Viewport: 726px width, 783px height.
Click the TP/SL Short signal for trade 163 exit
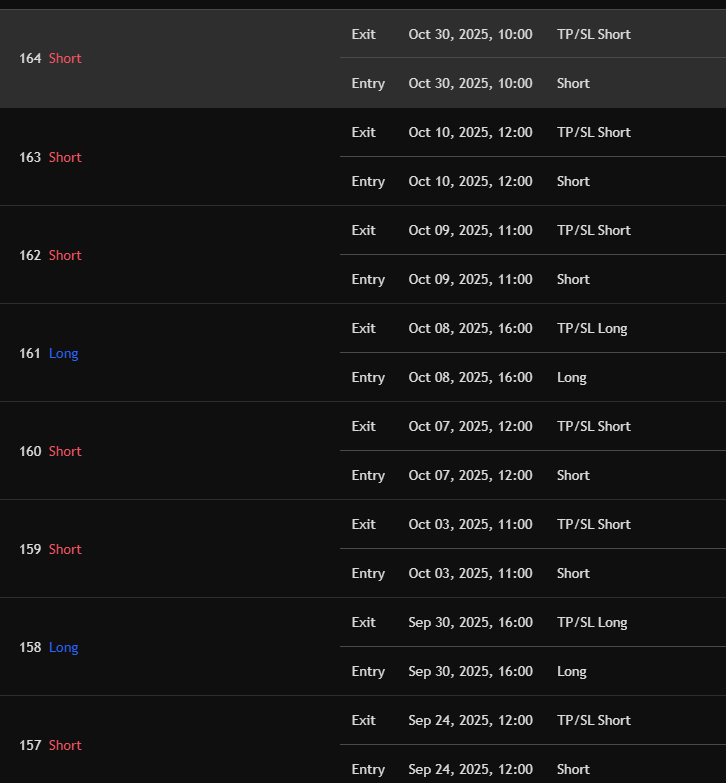[x=594, y=132]
